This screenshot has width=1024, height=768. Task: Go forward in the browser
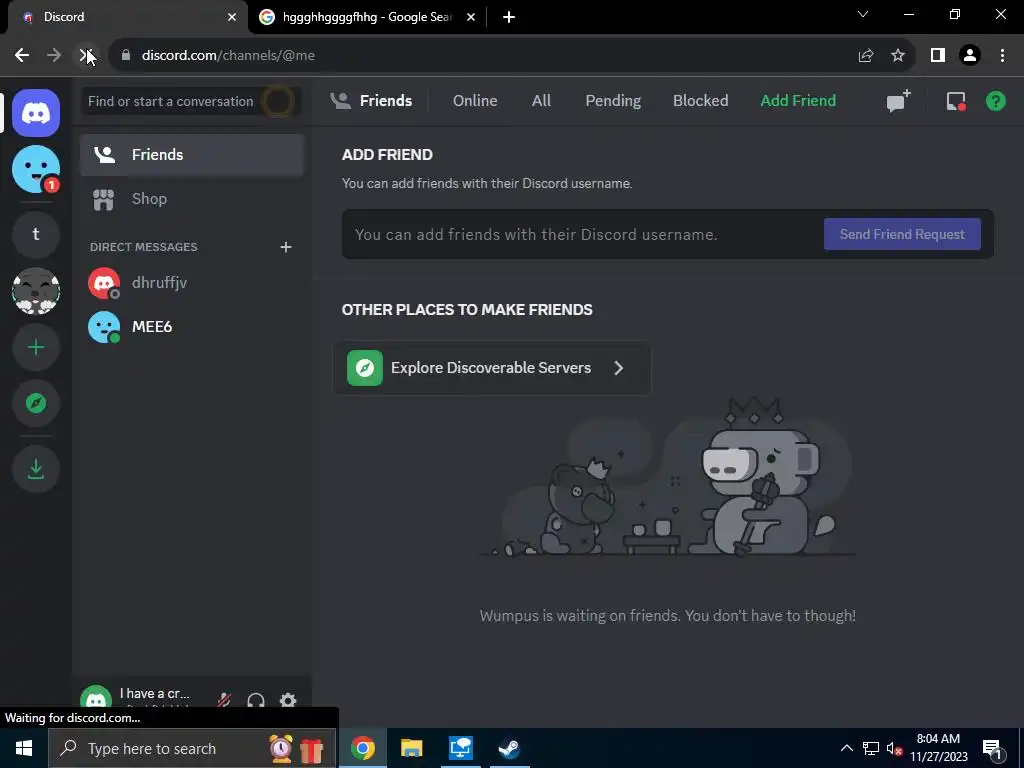pos(54,56)
